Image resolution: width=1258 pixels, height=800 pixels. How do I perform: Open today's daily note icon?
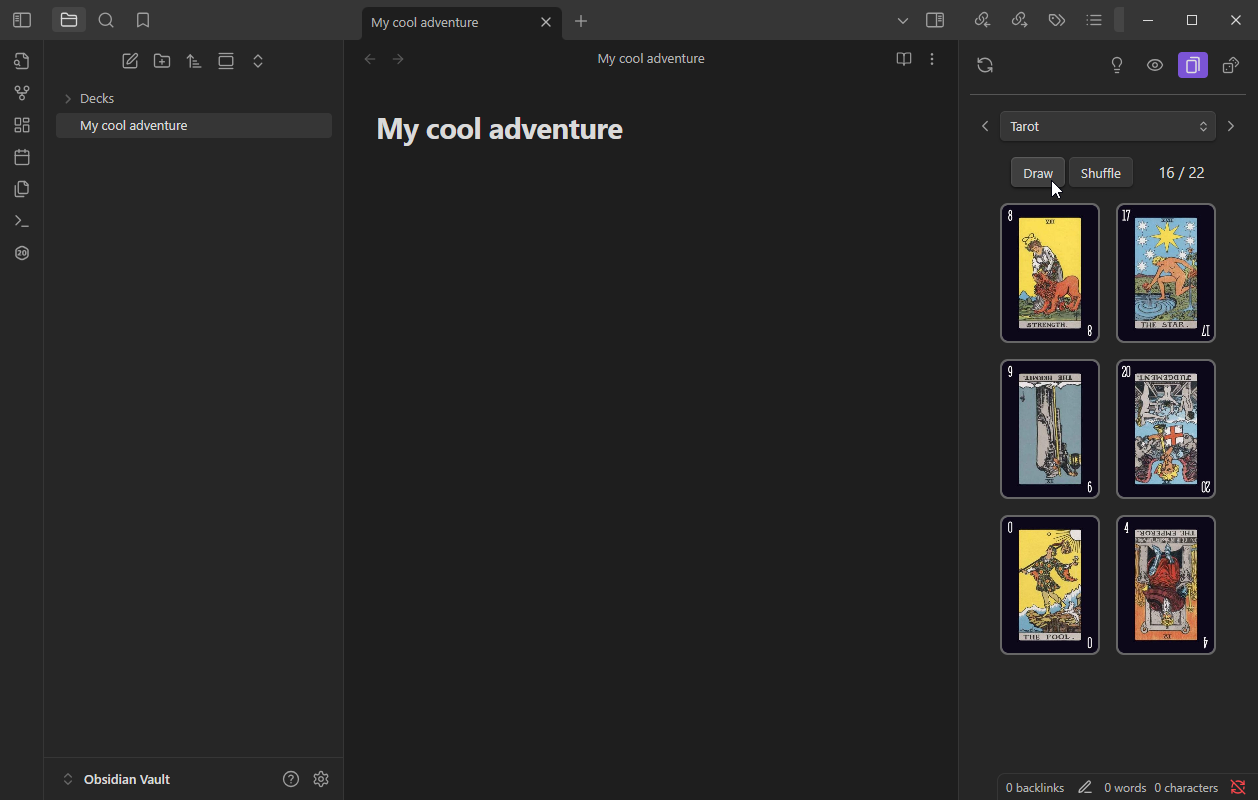[x=22, y=157]
